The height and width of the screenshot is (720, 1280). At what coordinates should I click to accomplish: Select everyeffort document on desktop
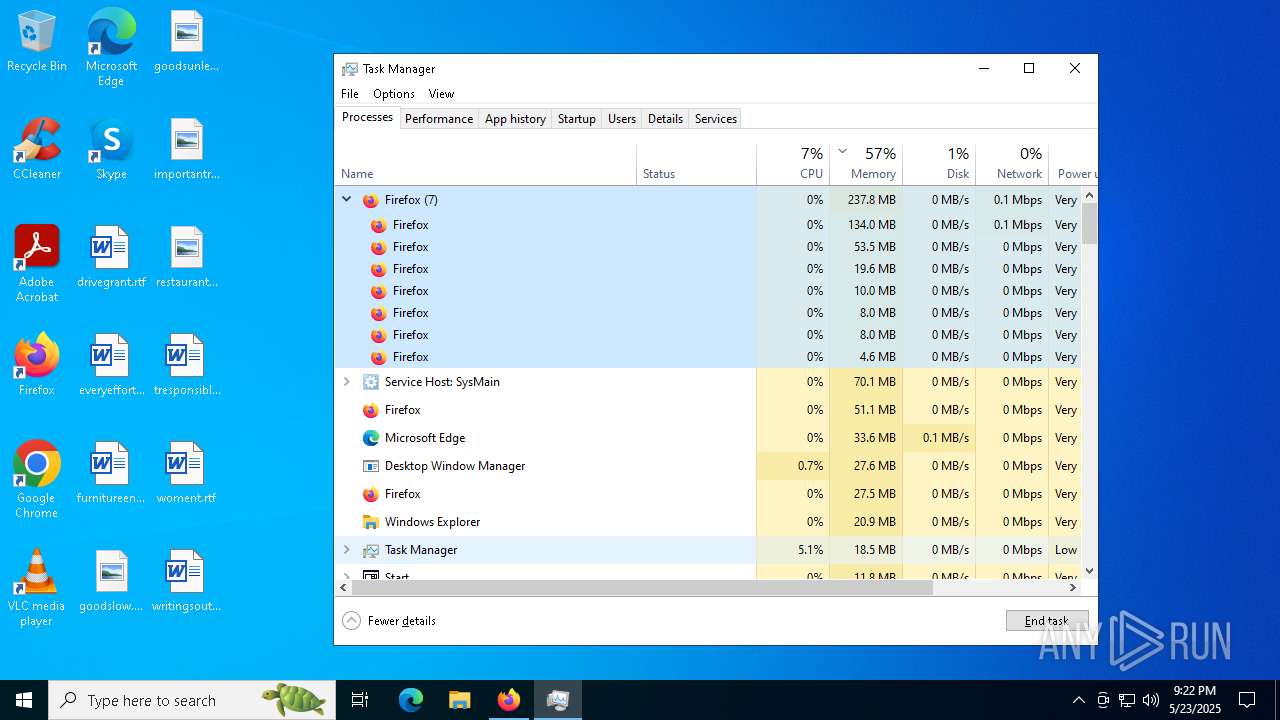point(111,366)
